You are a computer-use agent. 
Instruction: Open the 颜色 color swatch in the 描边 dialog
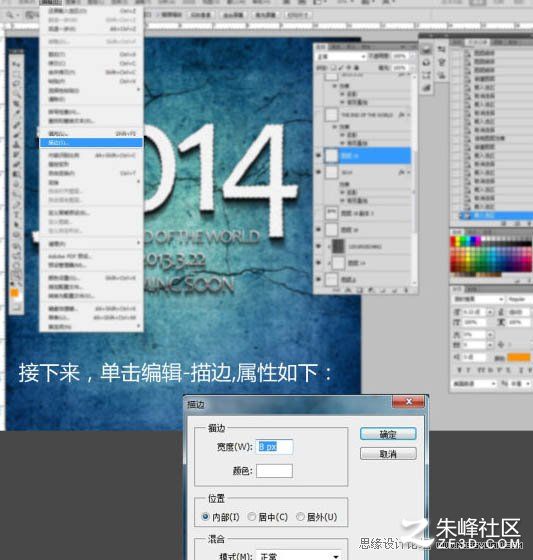coord(274,471)
